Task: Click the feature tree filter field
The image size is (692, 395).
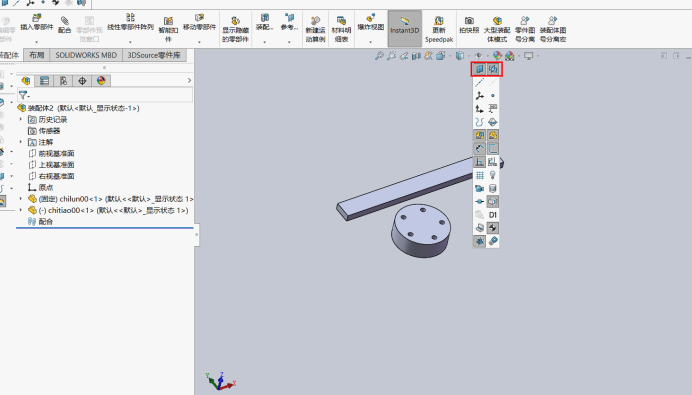Action: point(105,95)
